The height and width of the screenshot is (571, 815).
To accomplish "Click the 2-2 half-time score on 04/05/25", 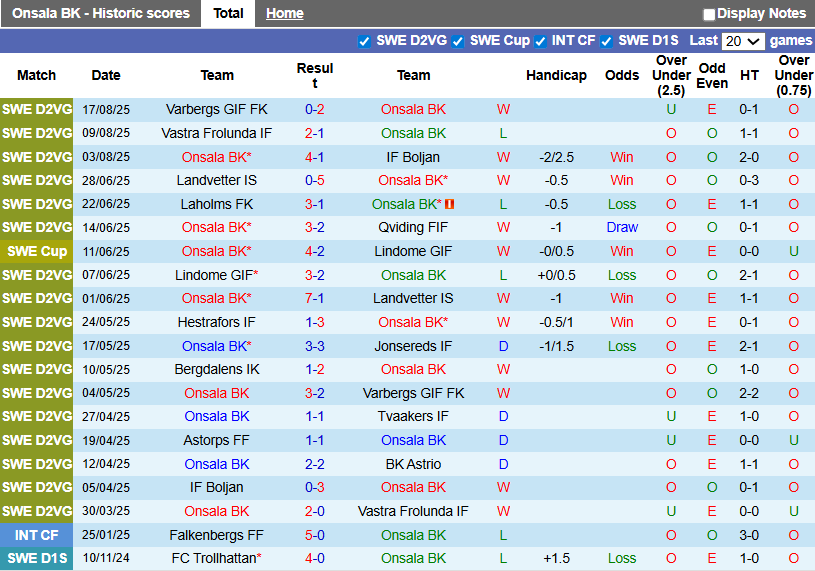I will pyautogui.click(x=749, y=393).
